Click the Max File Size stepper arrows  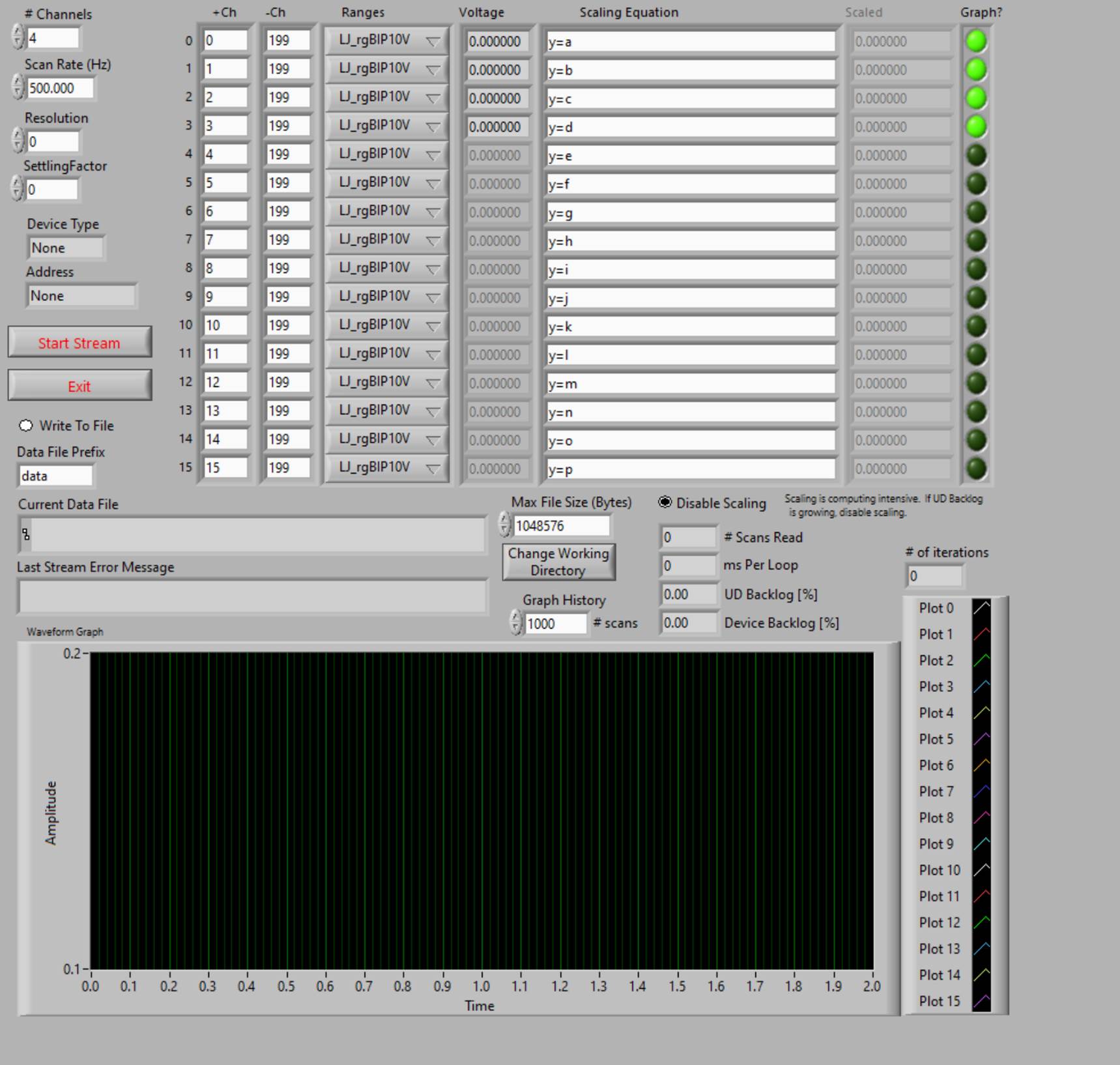point(504,525)
